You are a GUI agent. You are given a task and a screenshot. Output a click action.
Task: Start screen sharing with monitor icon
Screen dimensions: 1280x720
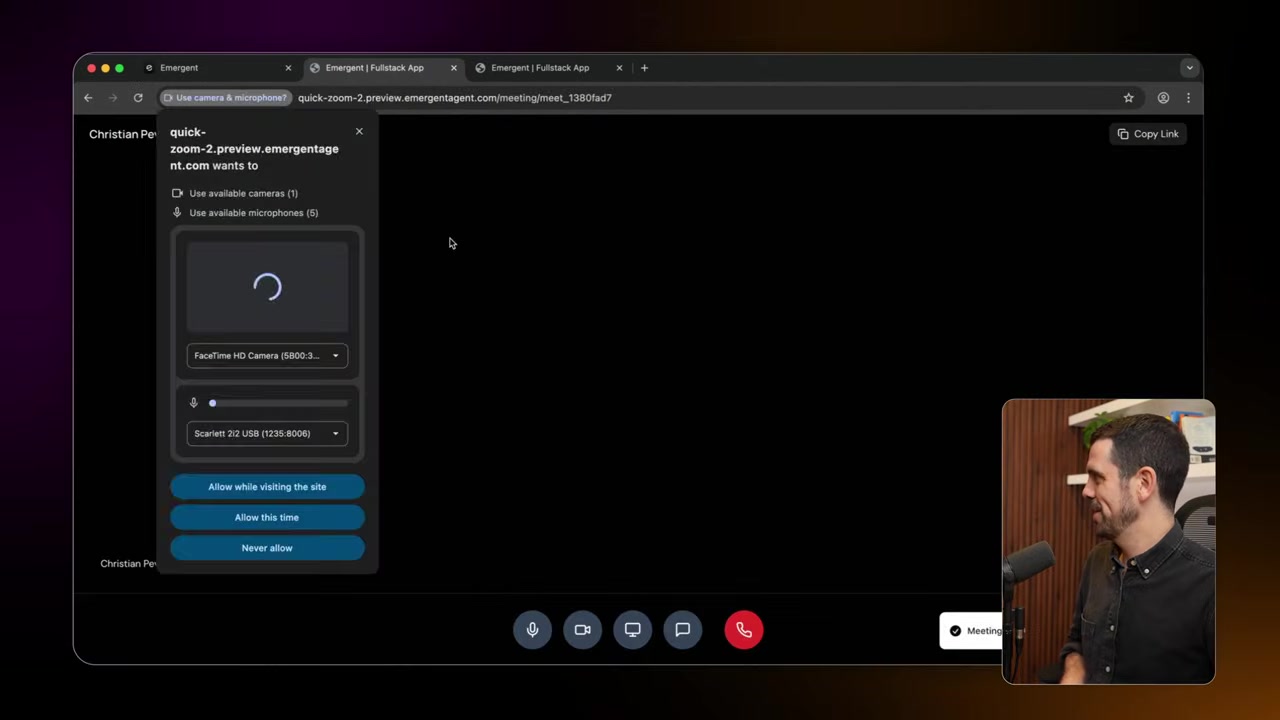tap(632, 630)
